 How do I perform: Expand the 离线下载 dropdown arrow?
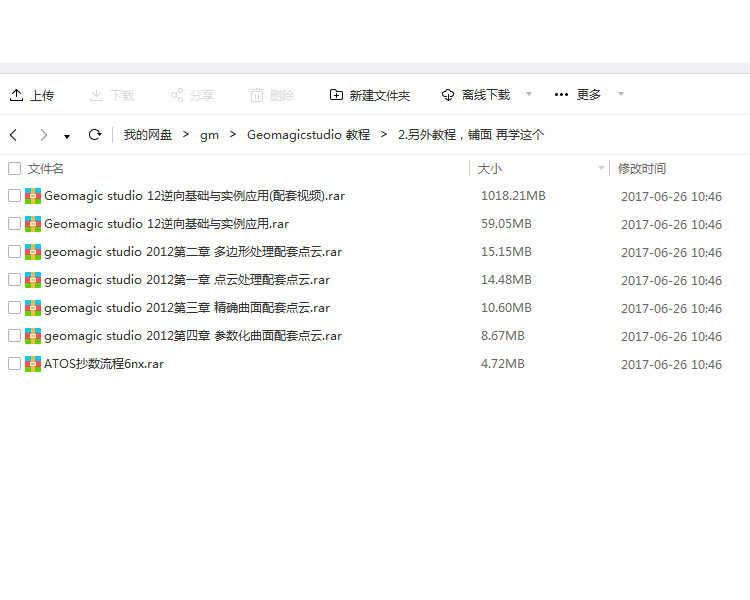(x=529, y=93)
